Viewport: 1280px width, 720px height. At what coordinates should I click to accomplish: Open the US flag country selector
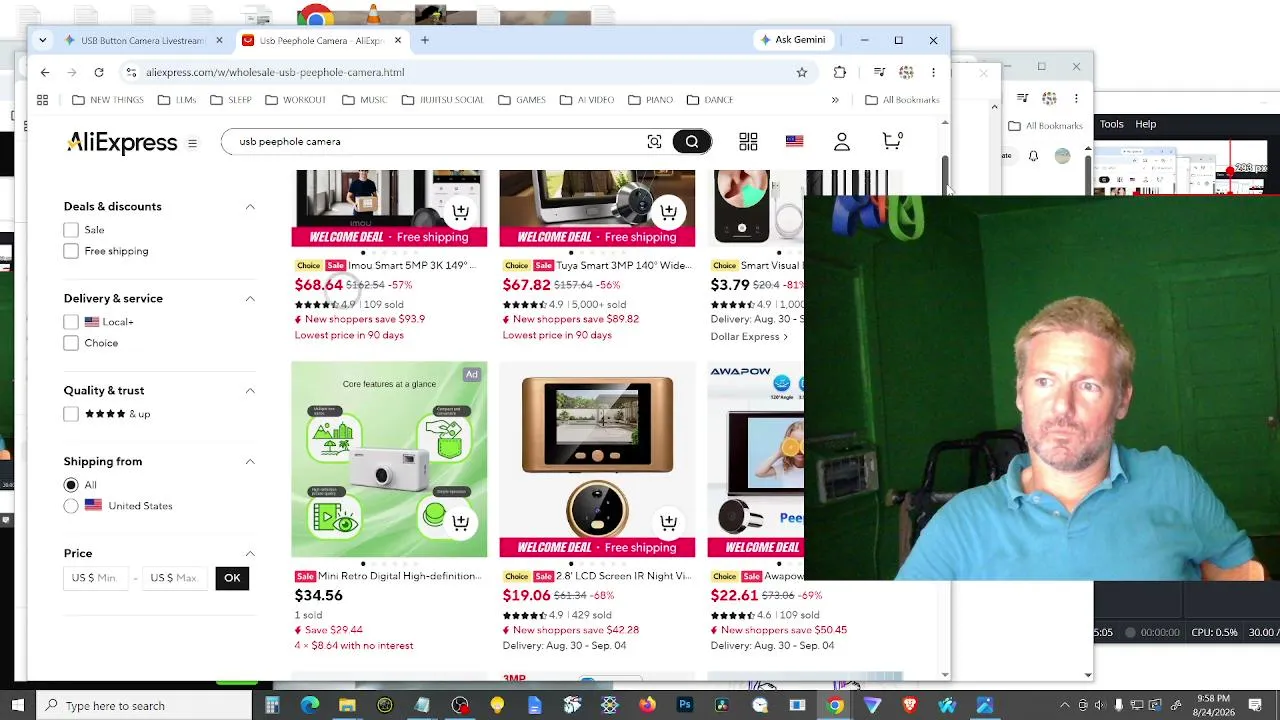click(x=794, y=142)
